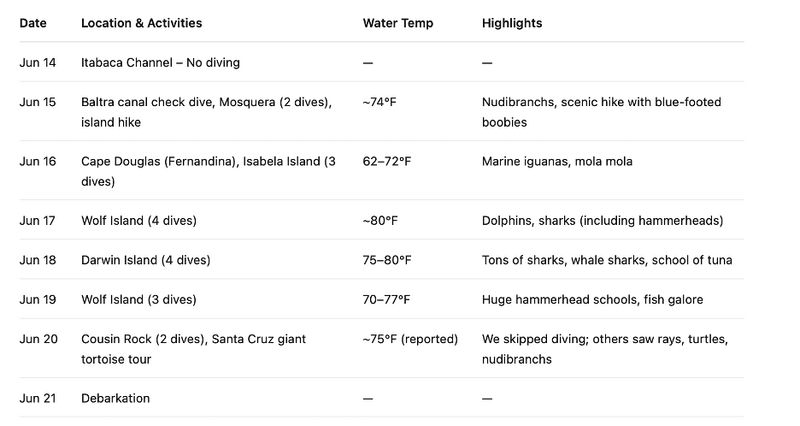Click the ~75°F (reported) cell
This screenshot has height=426, width=800.
click(x=410, y=339)
